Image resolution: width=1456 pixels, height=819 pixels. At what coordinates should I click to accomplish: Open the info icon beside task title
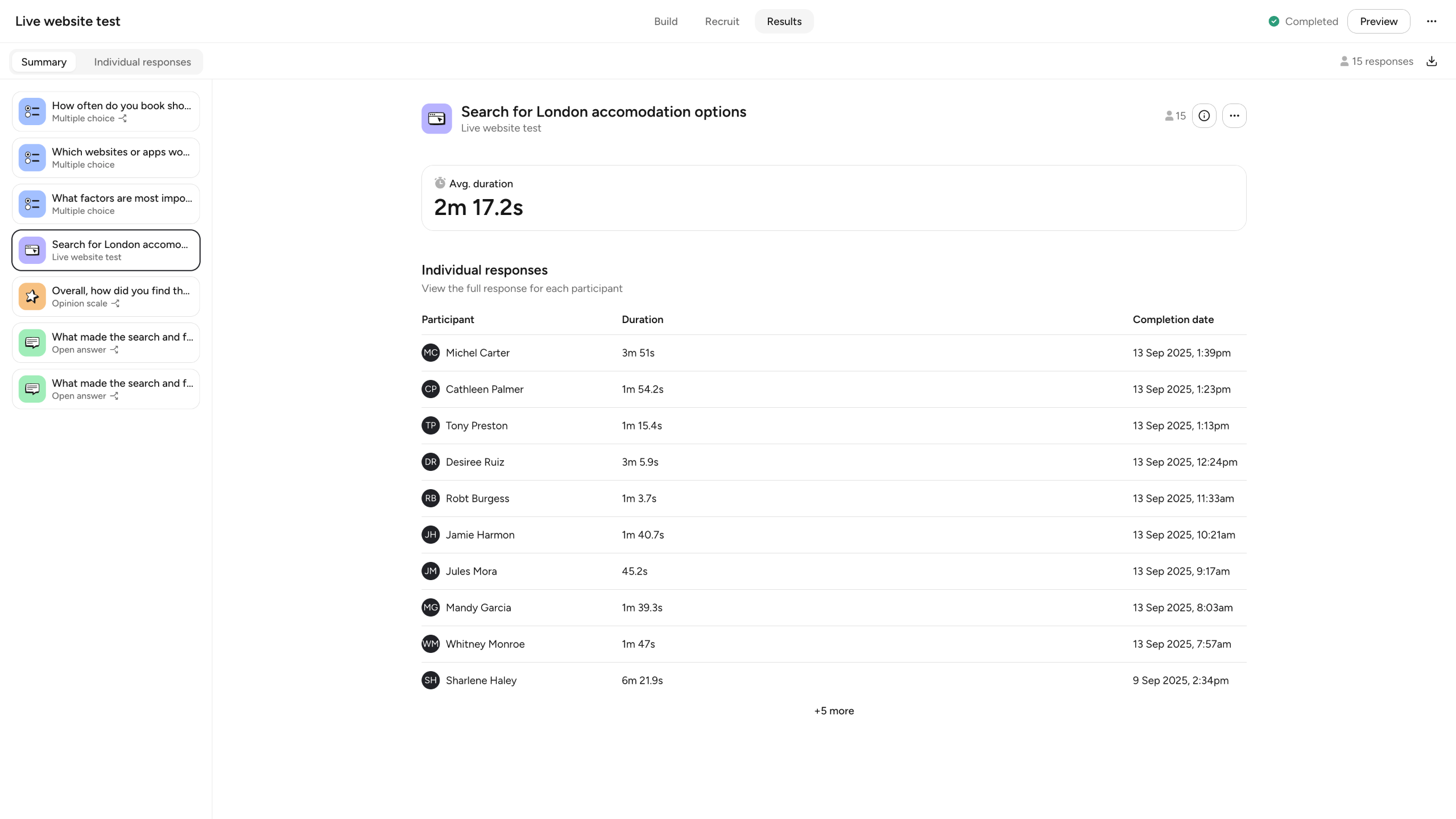coord(1204,116)
